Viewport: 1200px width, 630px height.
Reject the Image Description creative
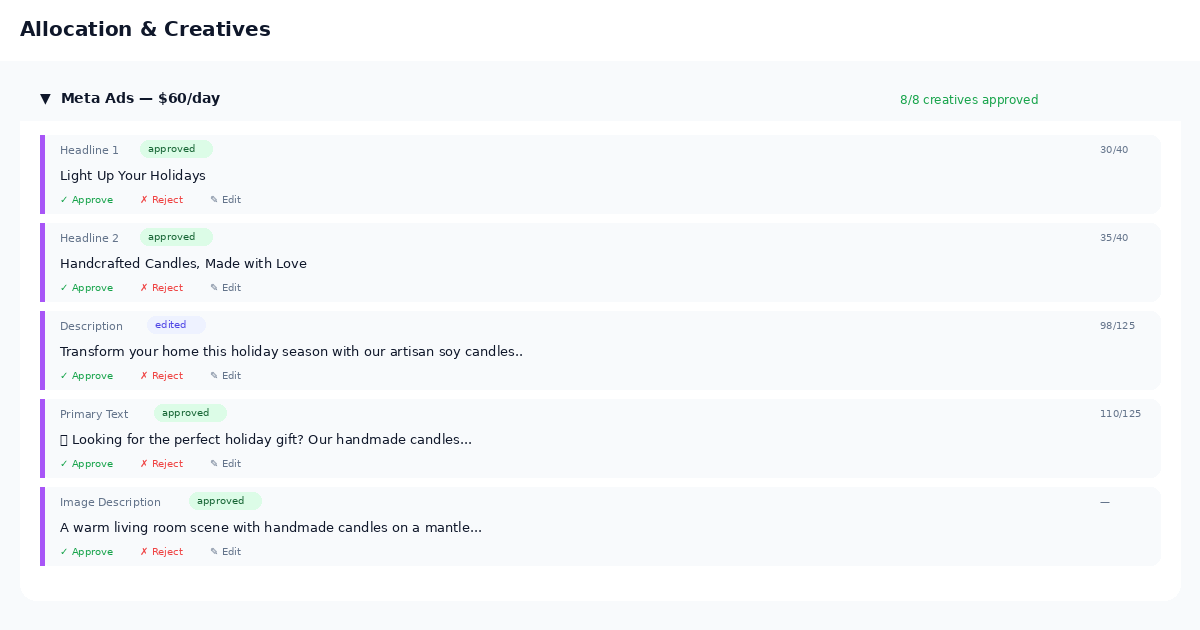(x=161, y=552)
